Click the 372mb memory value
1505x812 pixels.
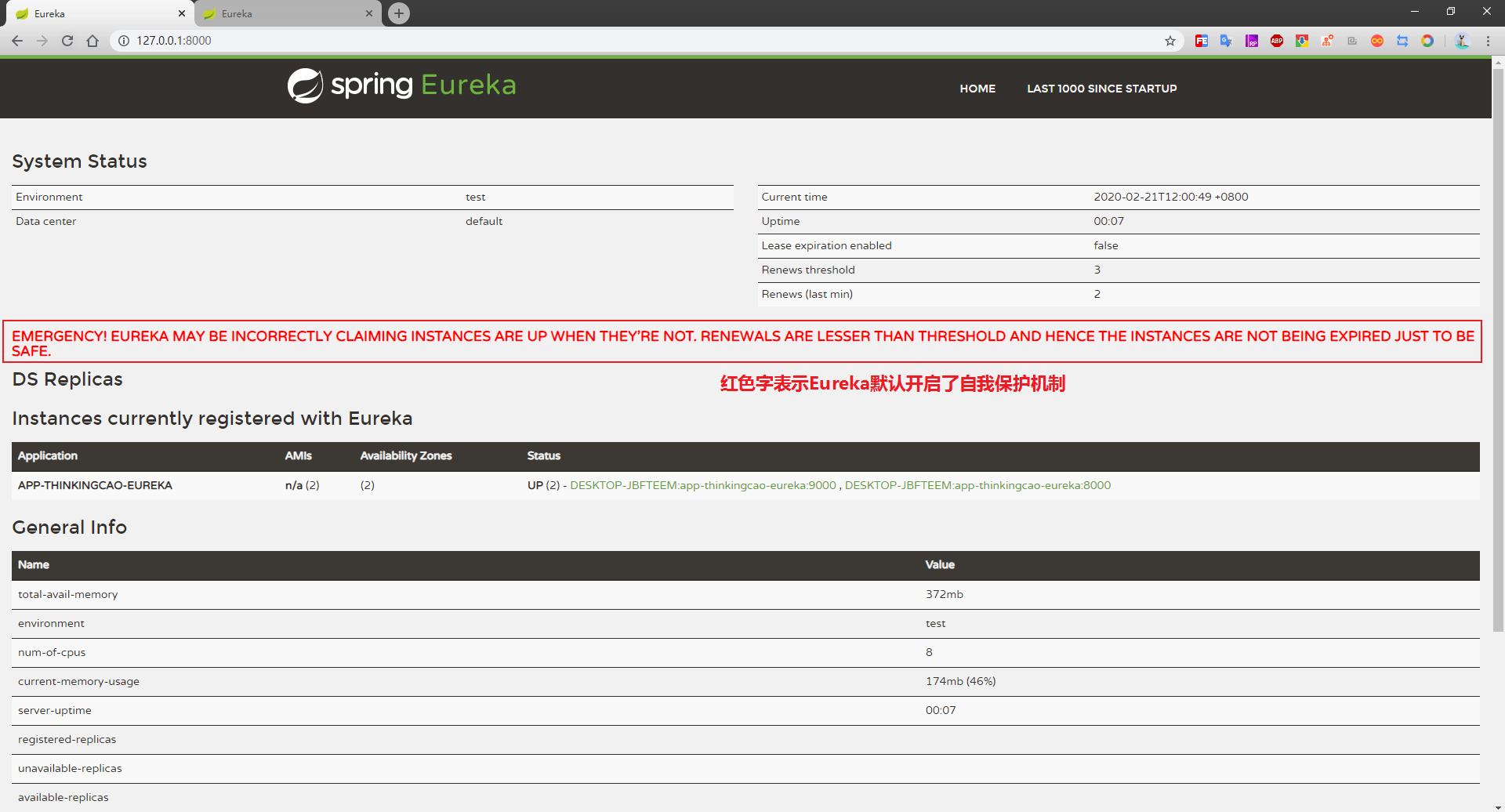(944, 594)
